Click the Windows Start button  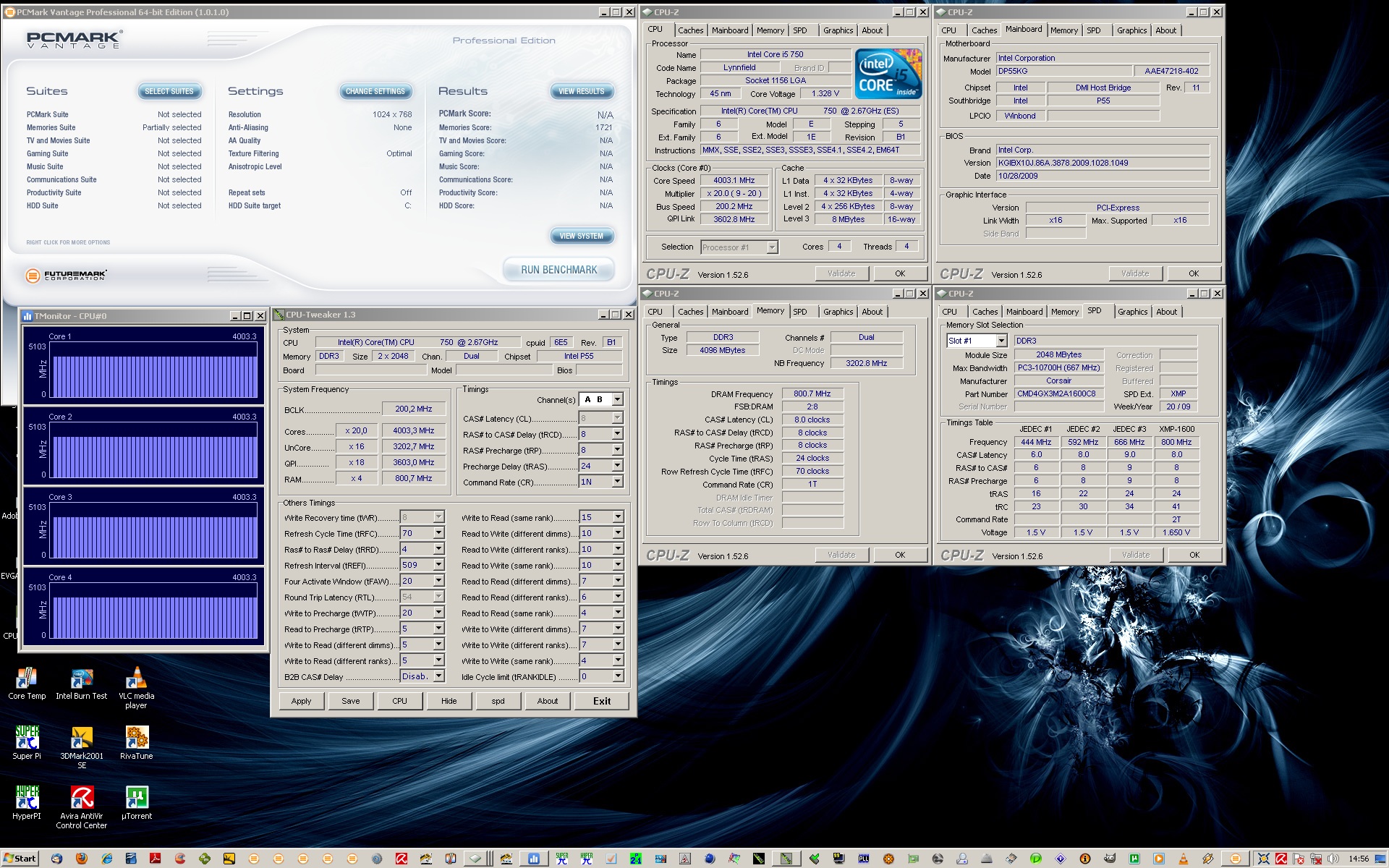click(x=20, y=859)
